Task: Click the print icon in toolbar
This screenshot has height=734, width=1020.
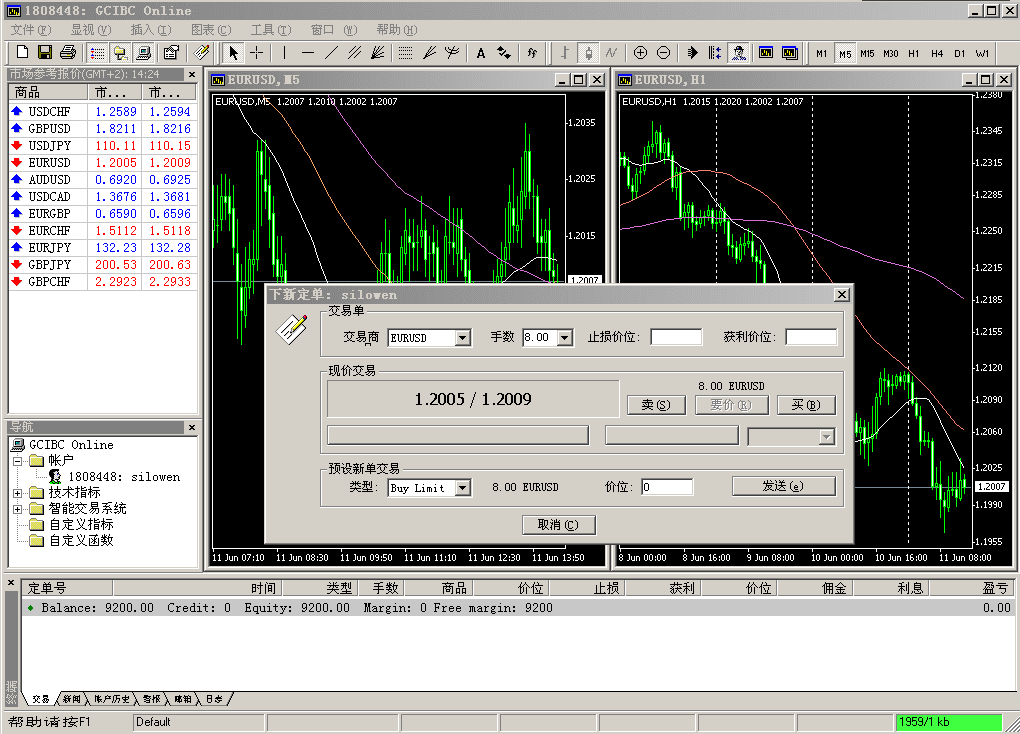Action: pos(67,52)
